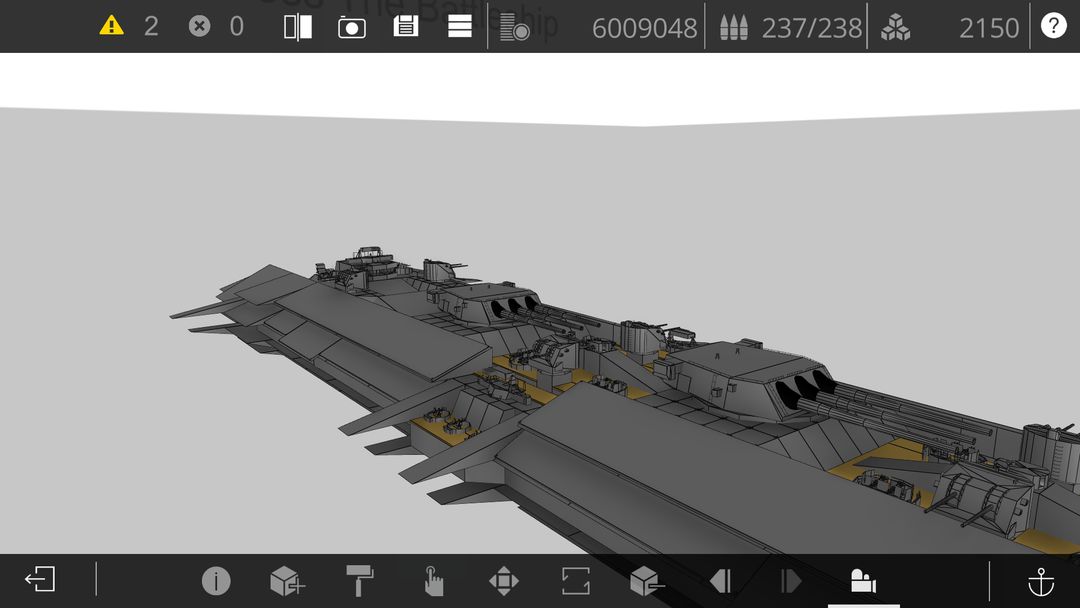Exit the editor using the exit door icon
The height and width of the screenshot is (608, 1080).
[40, 579]
